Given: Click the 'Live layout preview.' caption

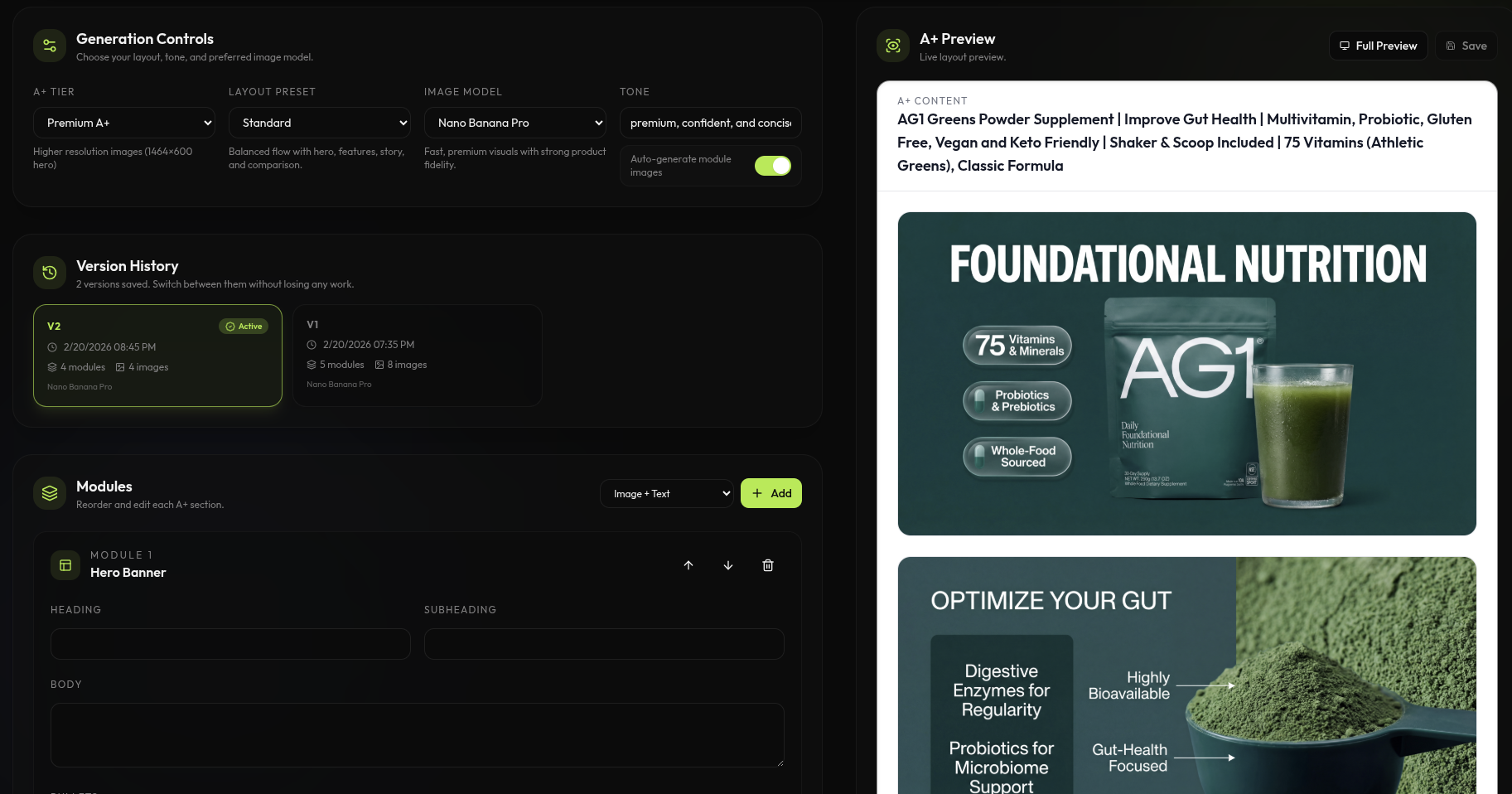Looking at the screenshot, I should pyautogui.click(x=963, y=57).
